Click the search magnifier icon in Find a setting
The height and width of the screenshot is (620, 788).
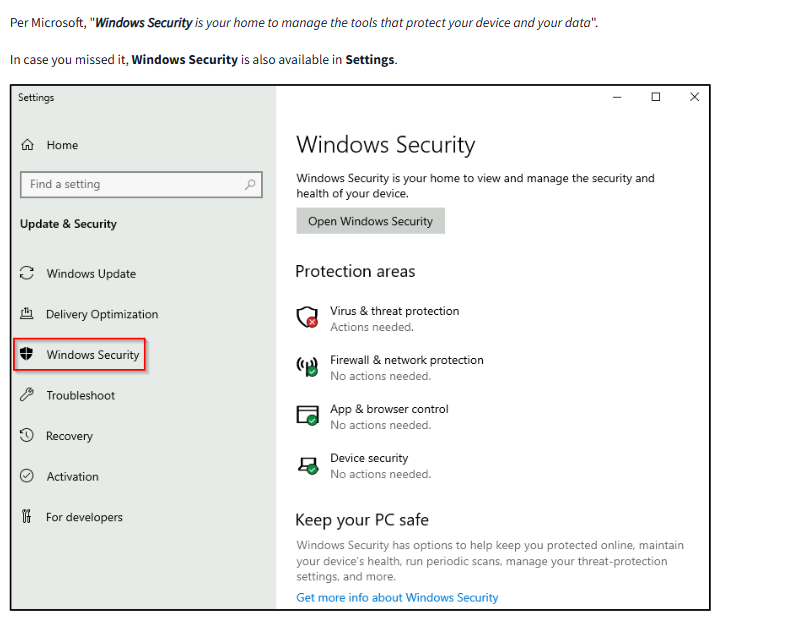[250, 184]
